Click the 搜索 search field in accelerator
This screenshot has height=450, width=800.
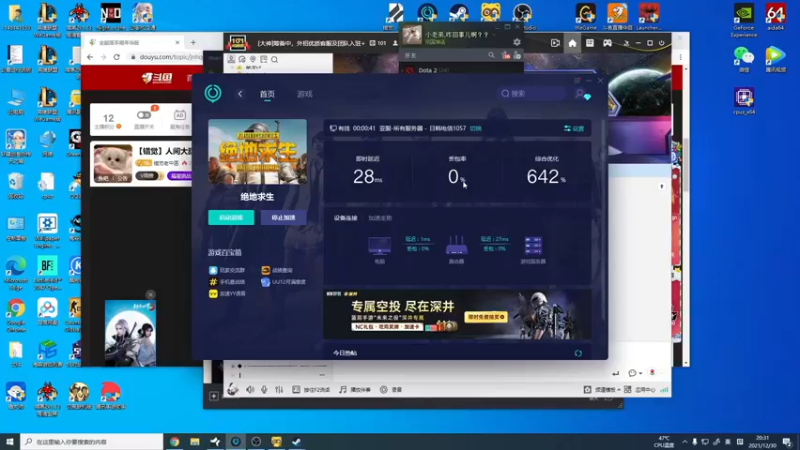pos(533,93)
